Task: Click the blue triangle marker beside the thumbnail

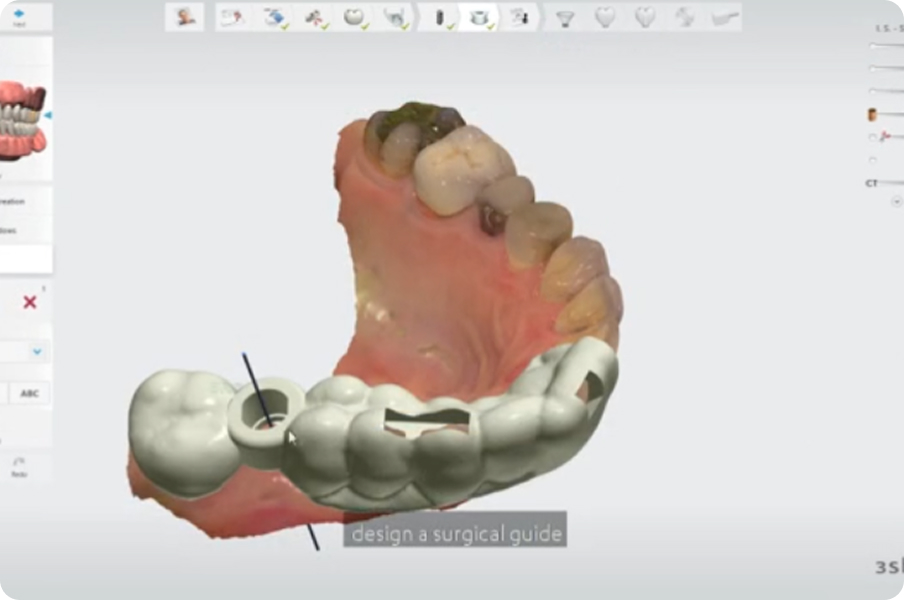Action: point(48,115)
